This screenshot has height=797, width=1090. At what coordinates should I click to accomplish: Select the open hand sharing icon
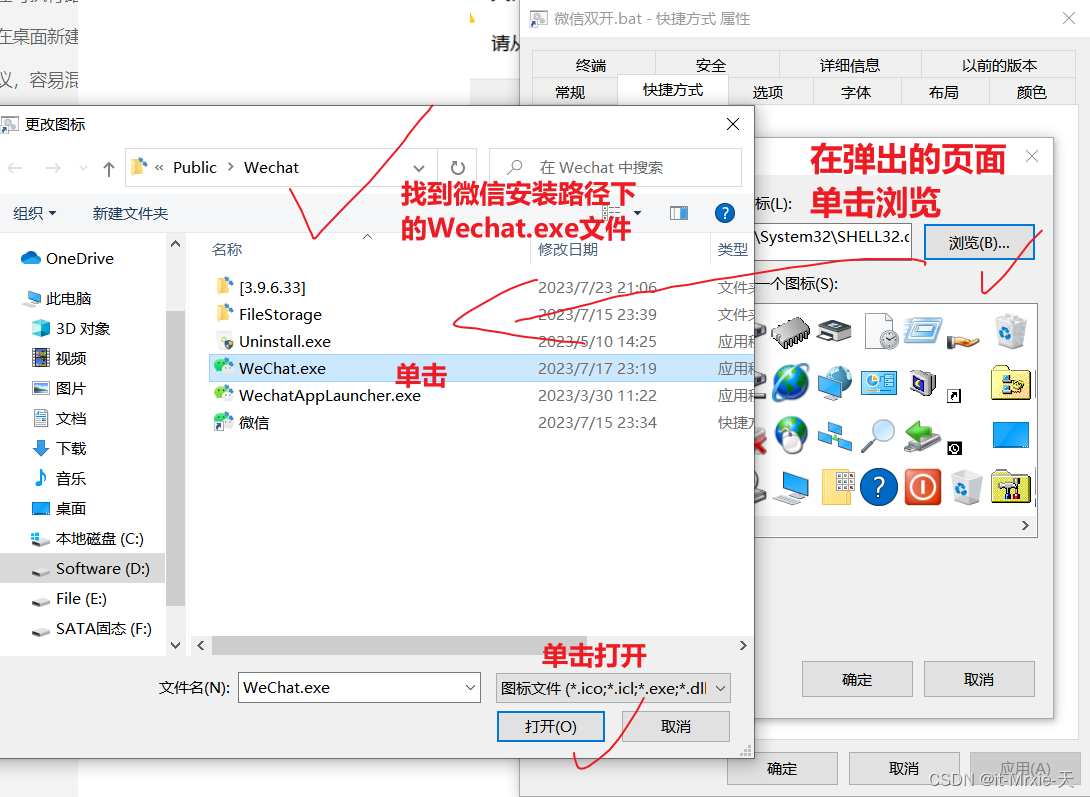click(x=963, y=340)
